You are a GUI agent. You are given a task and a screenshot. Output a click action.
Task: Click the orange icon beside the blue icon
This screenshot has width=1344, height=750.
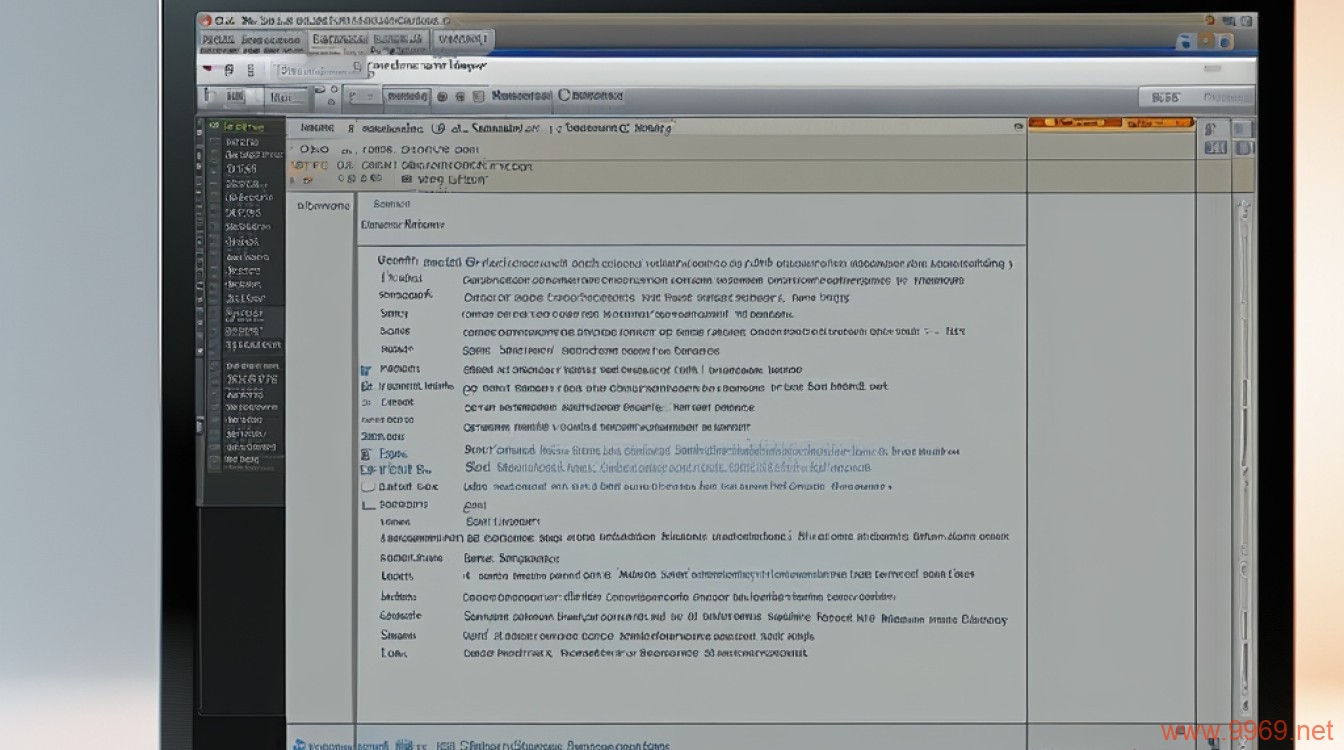pos(1207,41)
